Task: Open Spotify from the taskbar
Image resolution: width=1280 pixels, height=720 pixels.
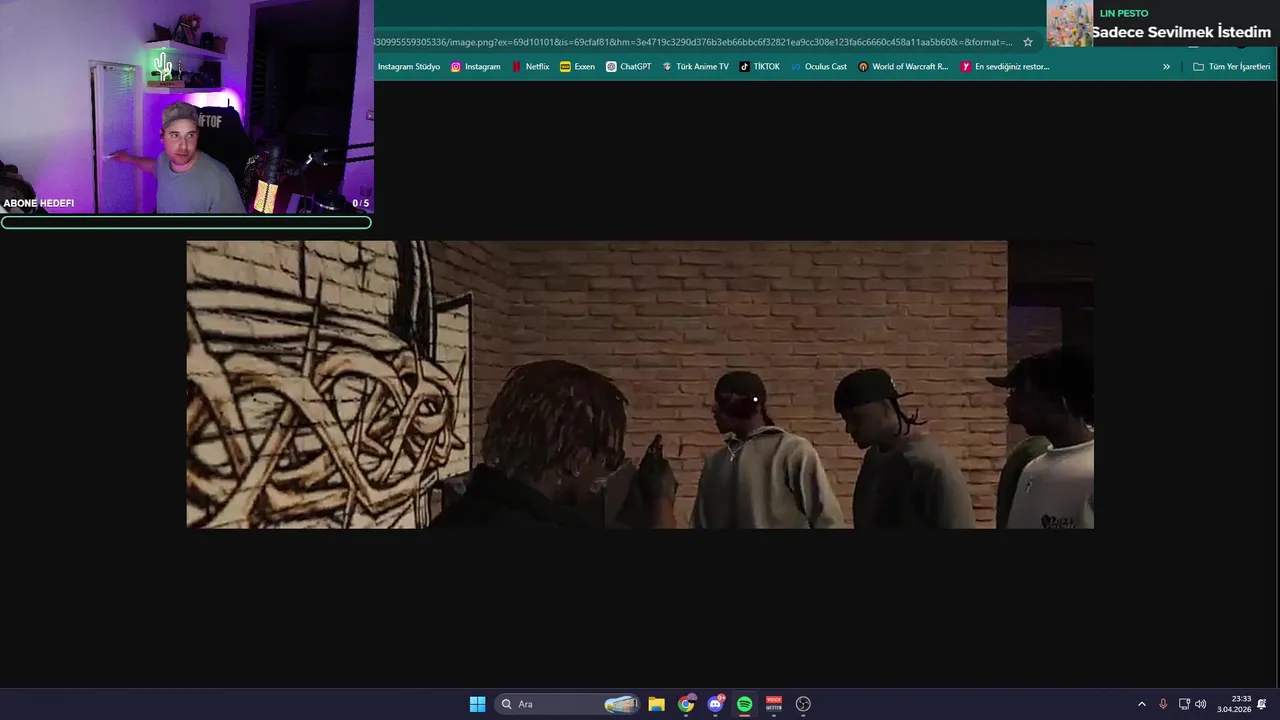Action: (x=744, y=704)
